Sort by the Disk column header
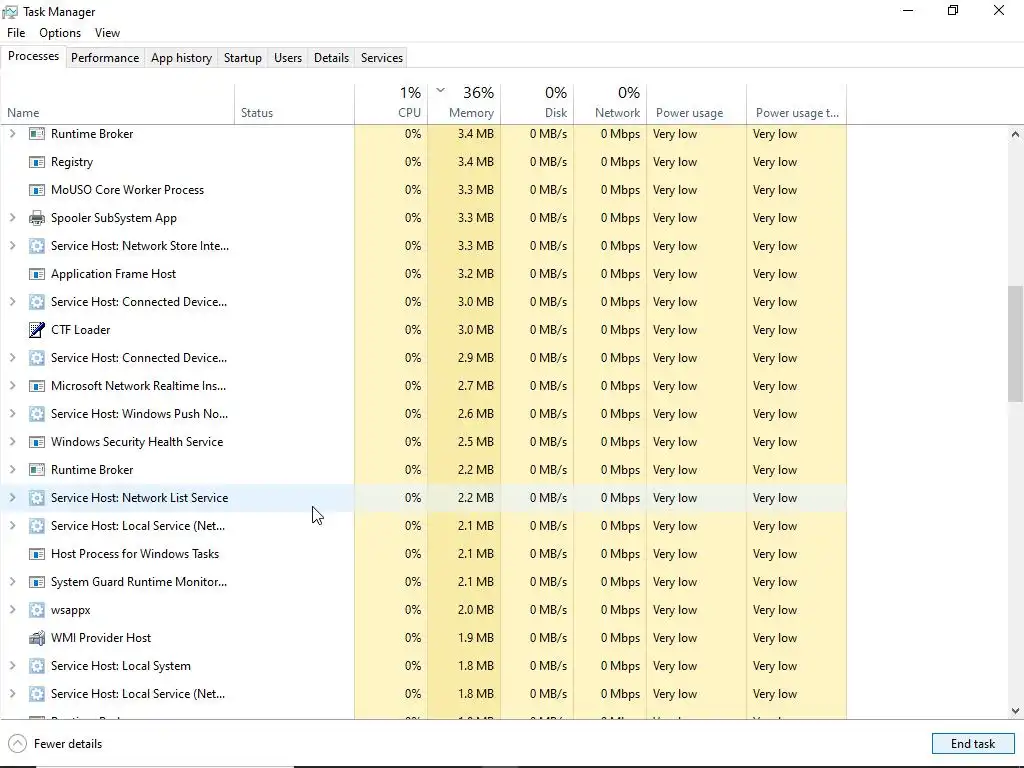 537,104
